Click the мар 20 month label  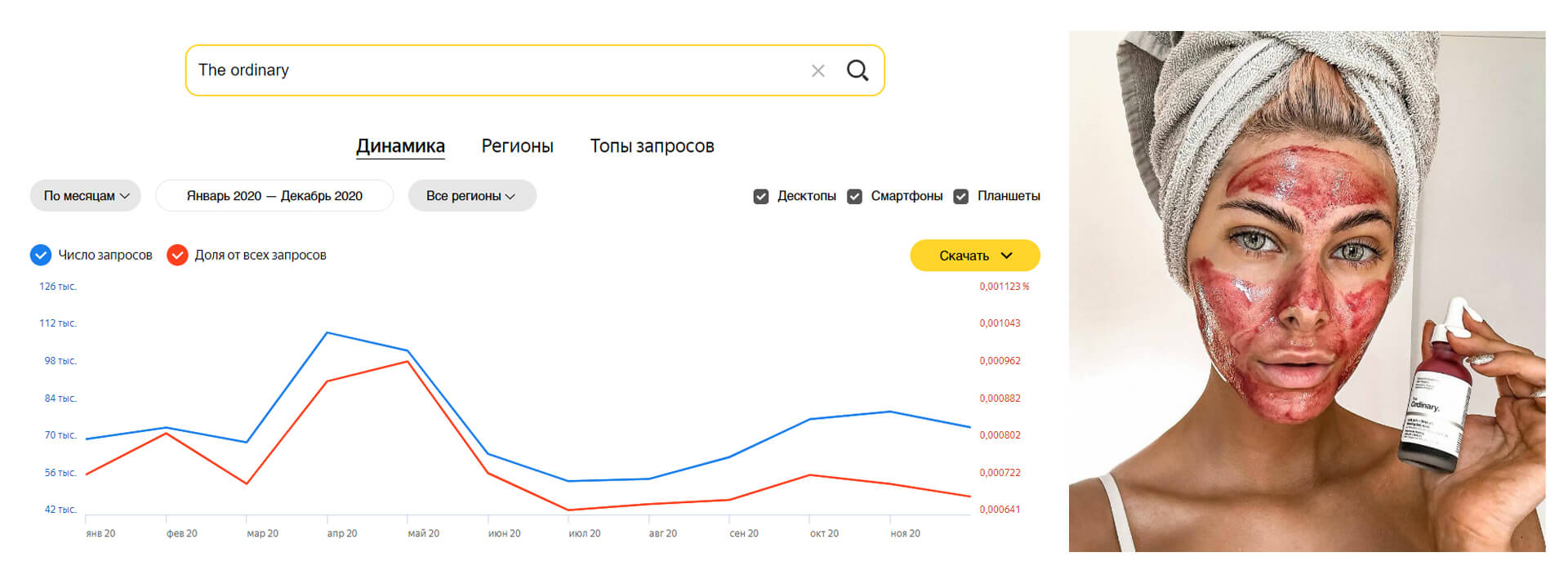pos(262,534)
